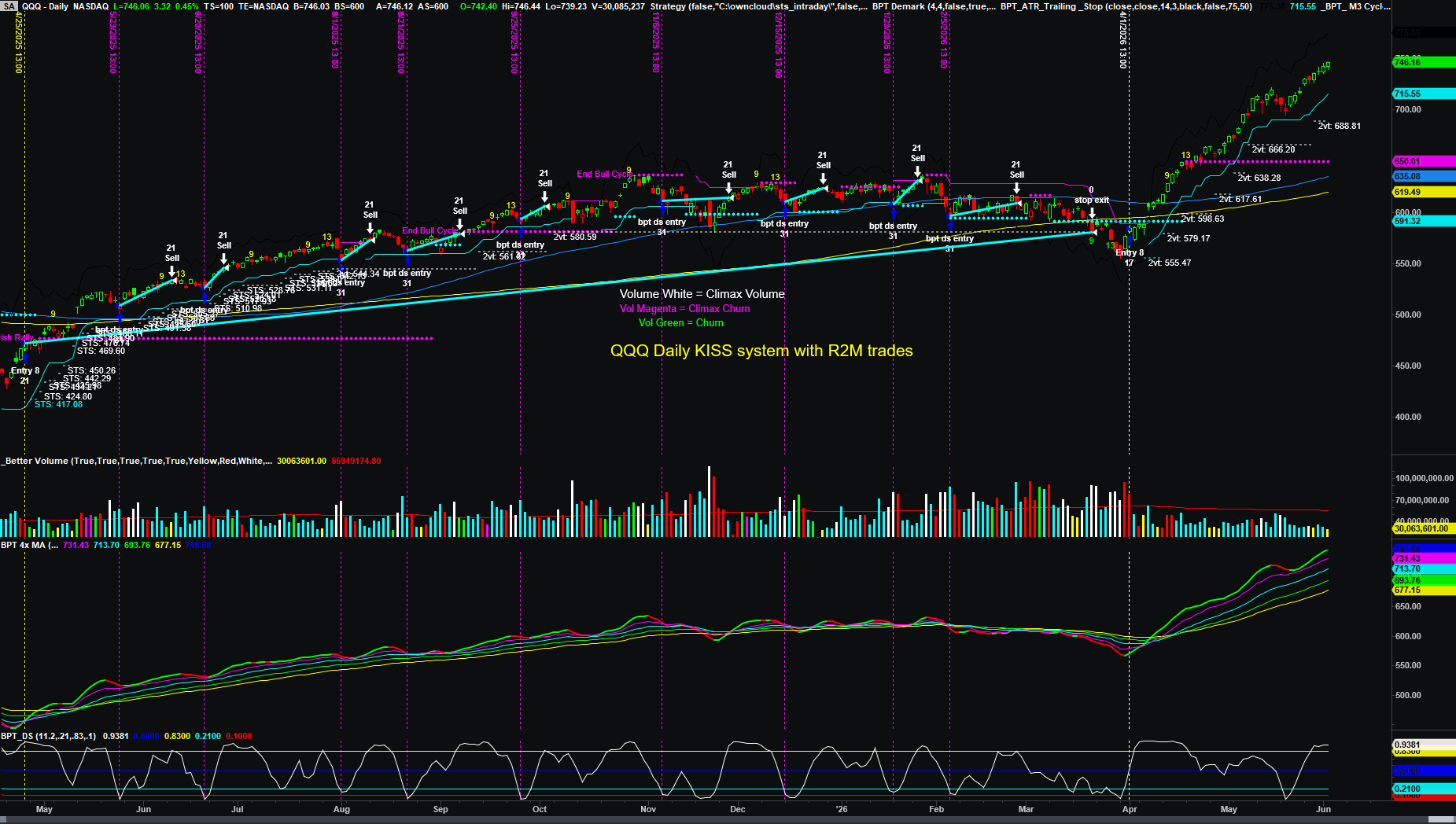Click the Oct label on the time axis
Screen dimensions: 1456x824
pos(540,809)
